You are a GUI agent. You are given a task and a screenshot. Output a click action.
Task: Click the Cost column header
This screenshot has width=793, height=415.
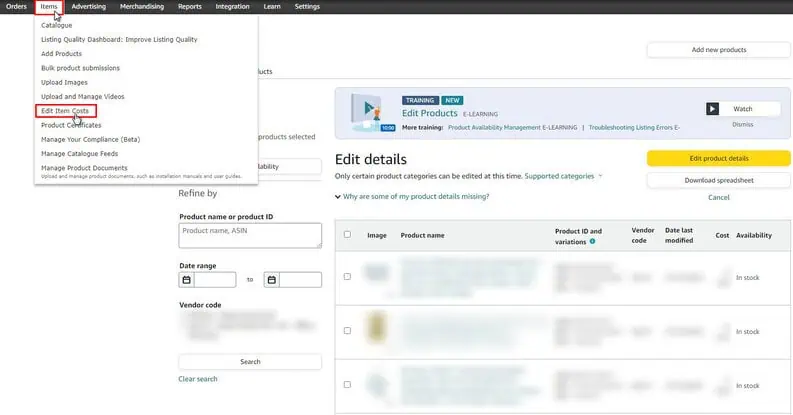pos(722,236)
